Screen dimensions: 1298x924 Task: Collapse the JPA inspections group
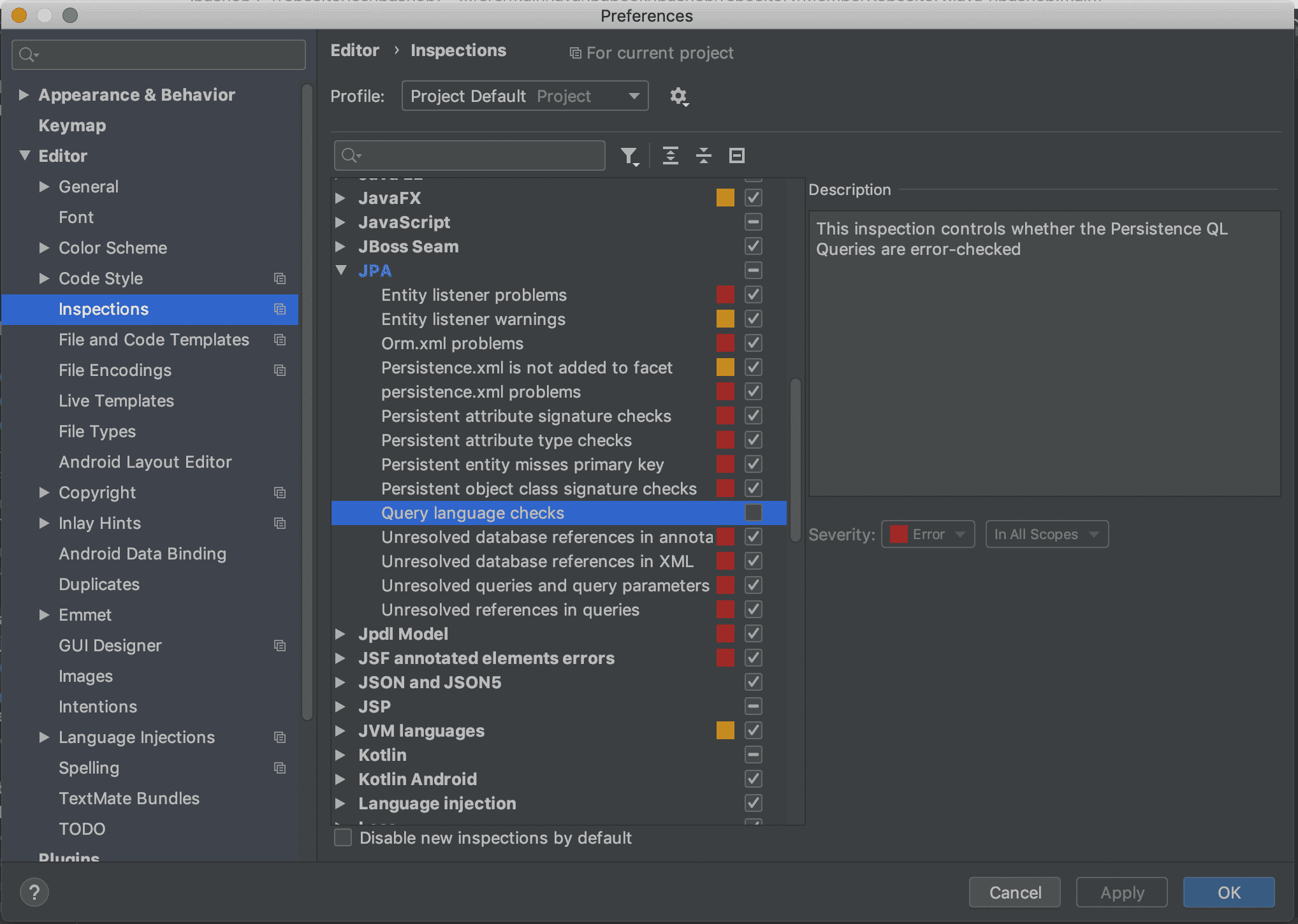(341, 271)
